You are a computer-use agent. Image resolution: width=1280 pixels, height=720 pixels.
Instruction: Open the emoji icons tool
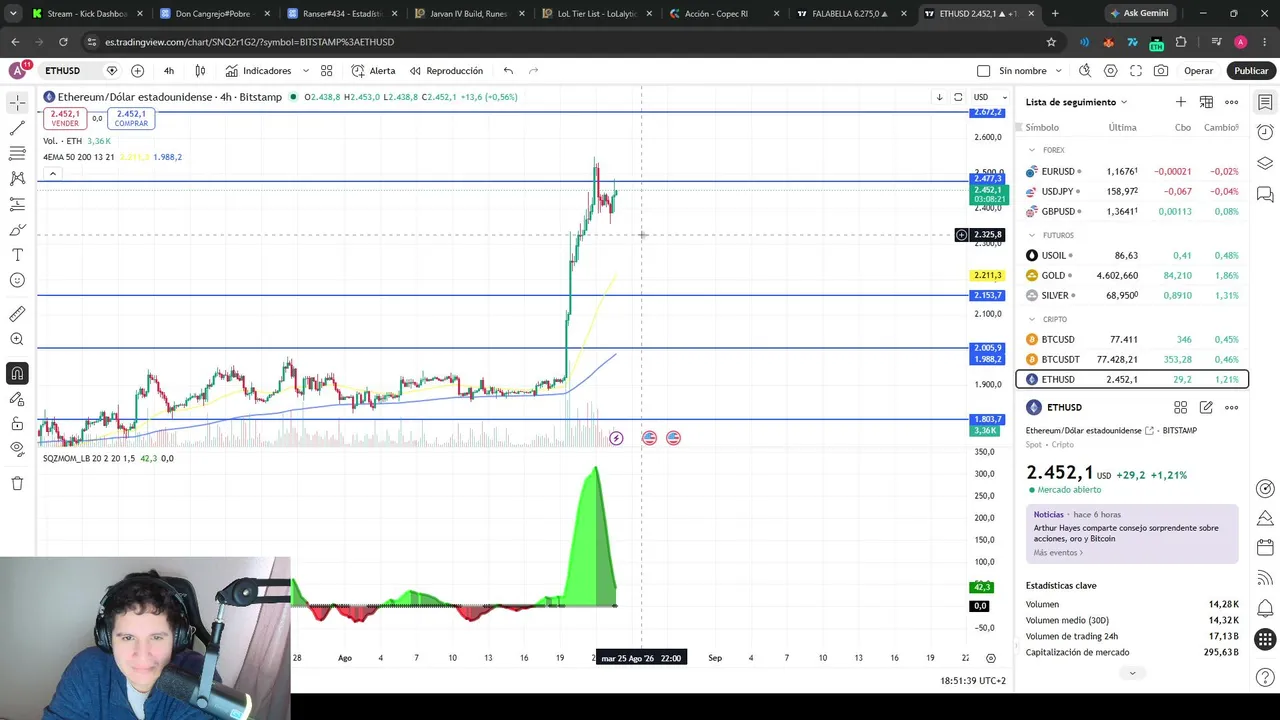click(17, 280)
